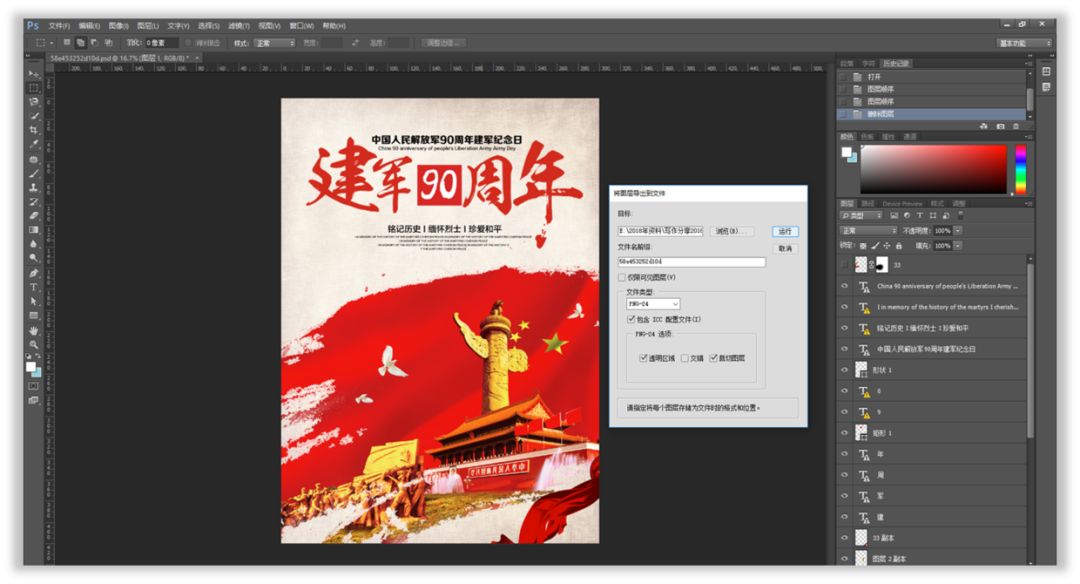Select the Lasso tool
Image resolution: width=1080 pixels, height=584 pixels.
[33, 102]
